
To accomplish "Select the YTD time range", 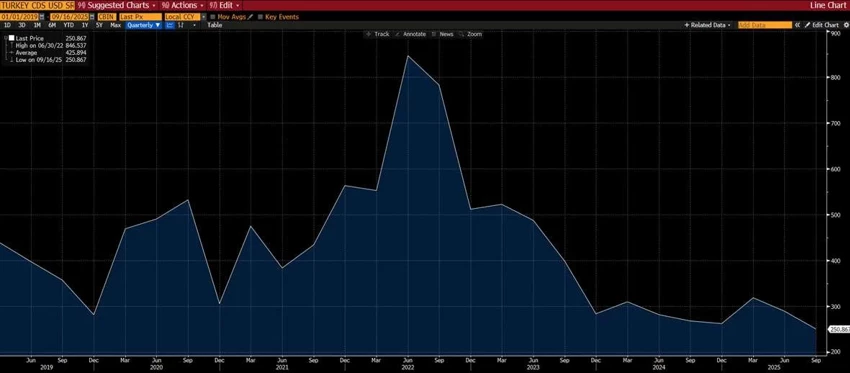I will (68, 25).
